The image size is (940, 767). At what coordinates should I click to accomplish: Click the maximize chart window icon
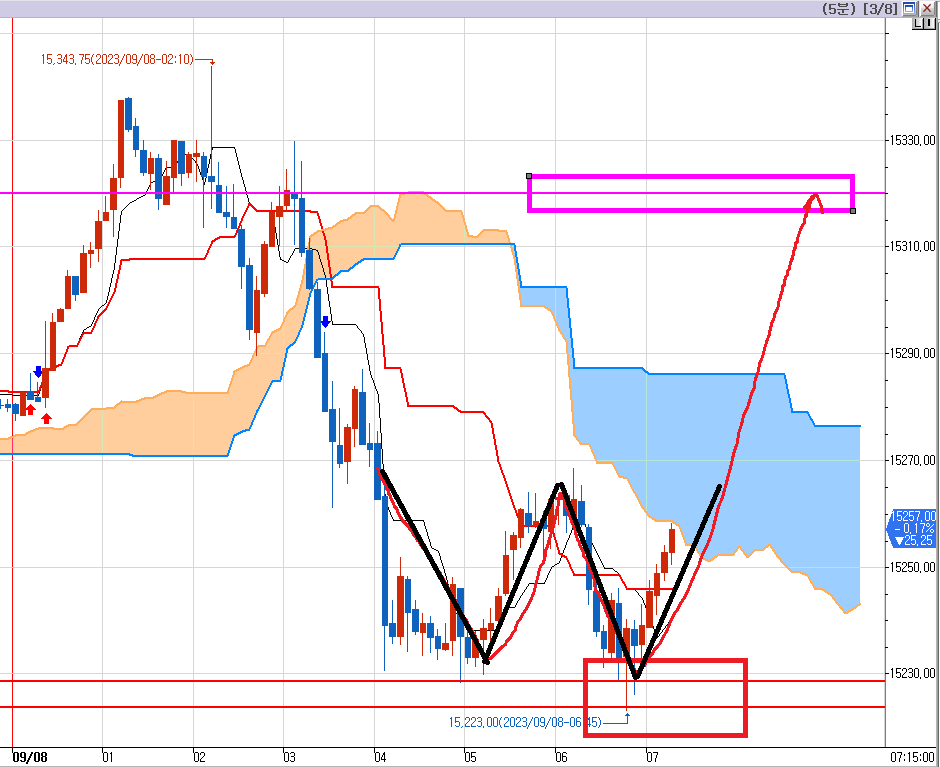(x=909, y=8)
